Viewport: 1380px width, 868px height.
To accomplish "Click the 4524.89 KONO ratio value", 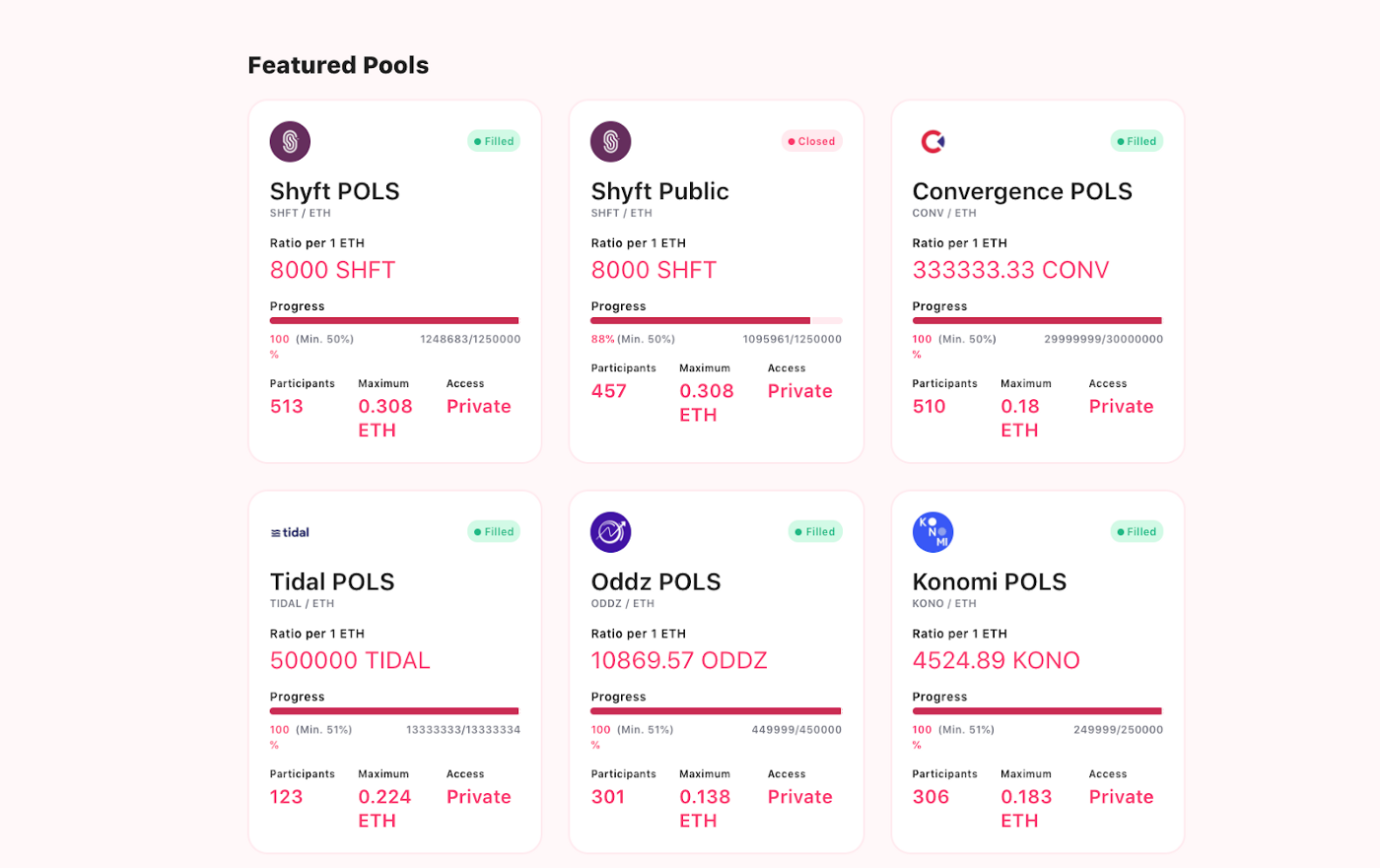I will (997, 660).
